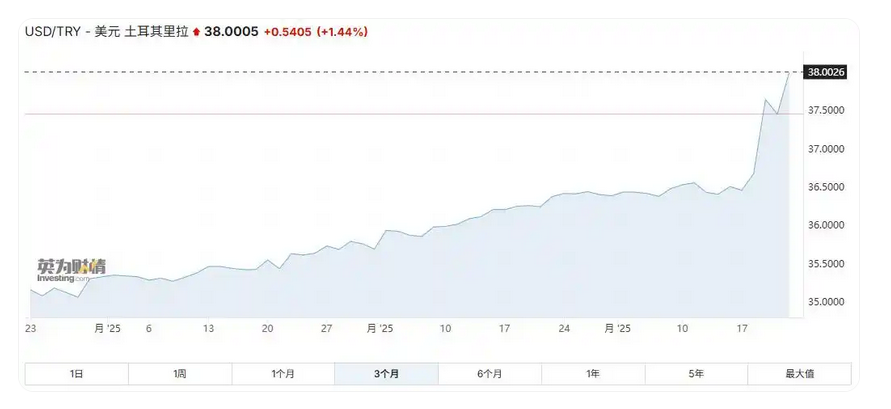Viewport: 891px width, 409px height.
Task: Click the x-axis date label 23
Action: (31, 328)
